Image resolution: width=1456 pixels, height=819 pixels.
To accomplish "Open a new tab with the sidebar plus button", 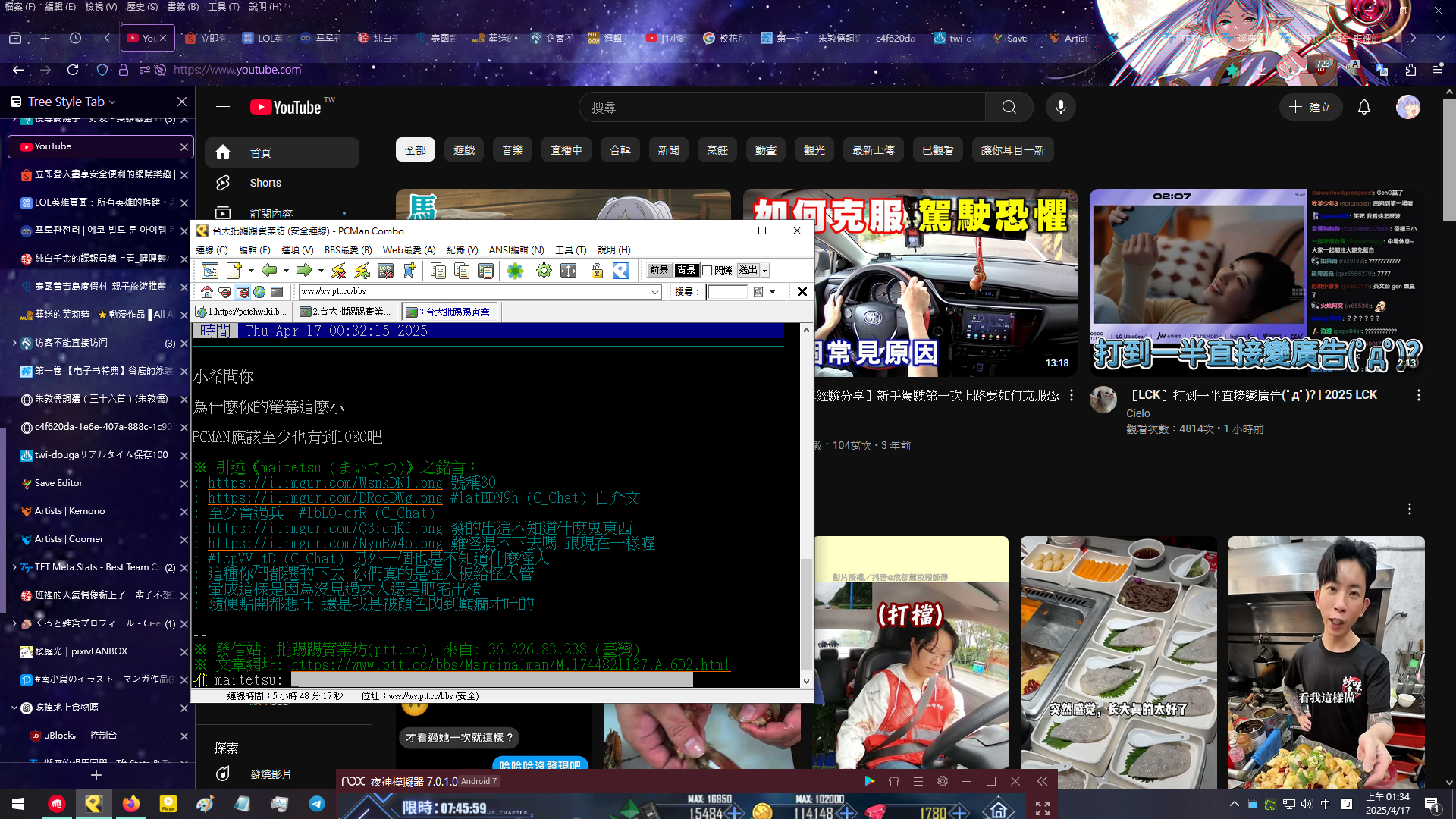I will [x=96, y=775].
